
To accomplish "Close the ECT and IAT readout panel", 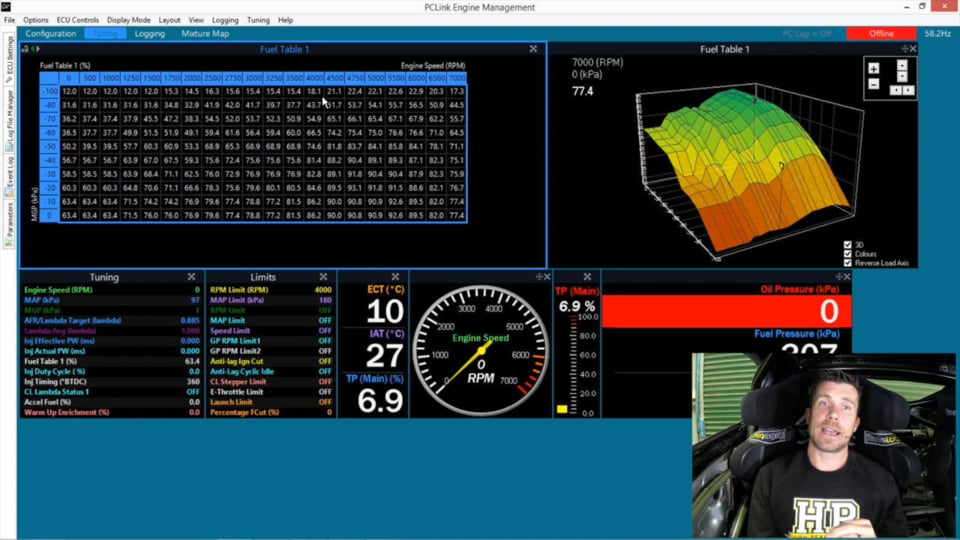I will [x=396, y=277].
